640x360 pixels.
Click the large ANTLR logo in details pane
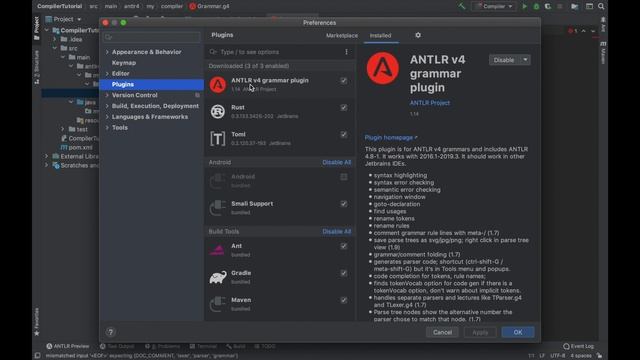tap(382, 68)
